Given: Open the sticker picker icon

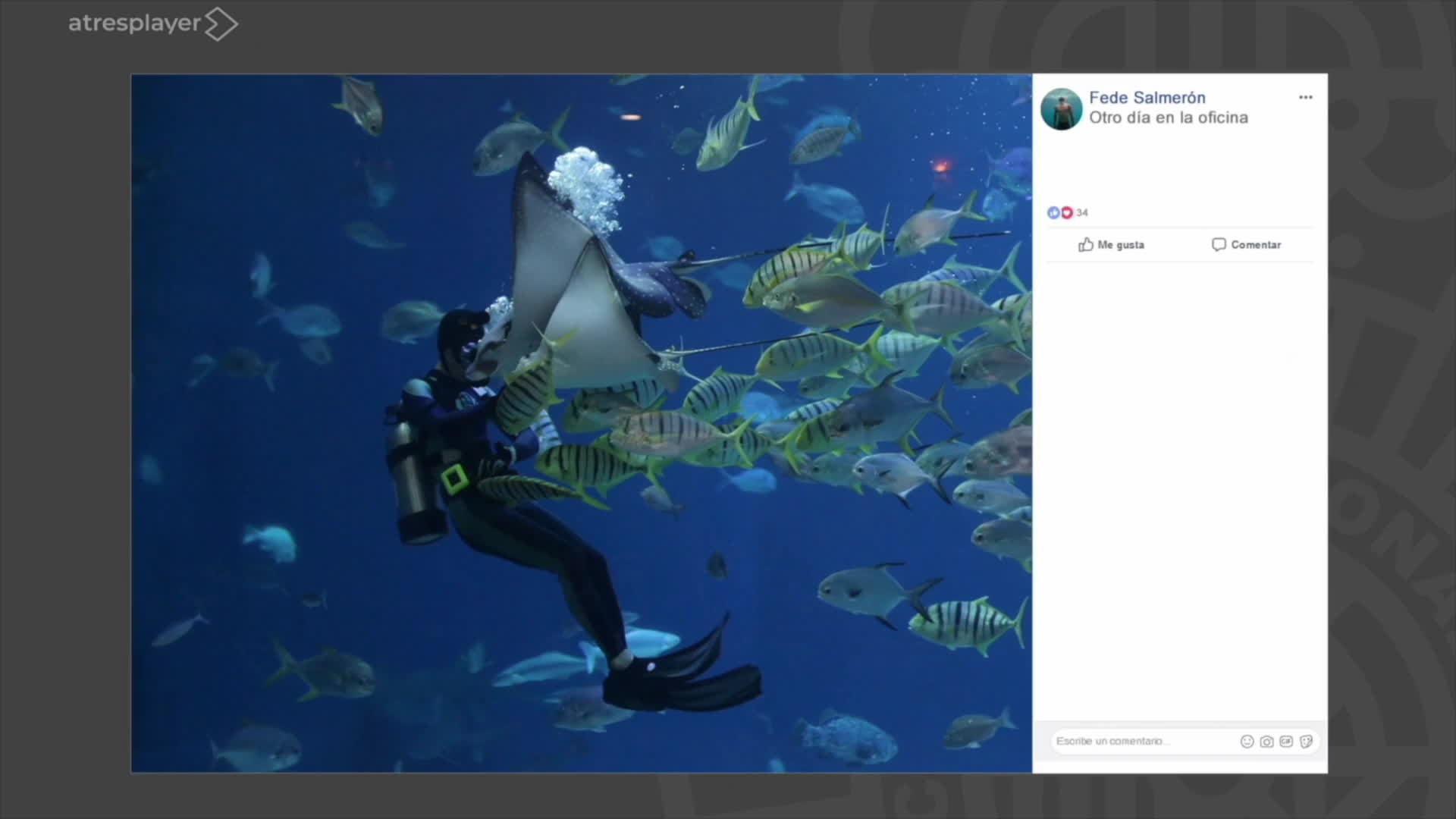Looking at the screenshot, I should coord(1306,742).
